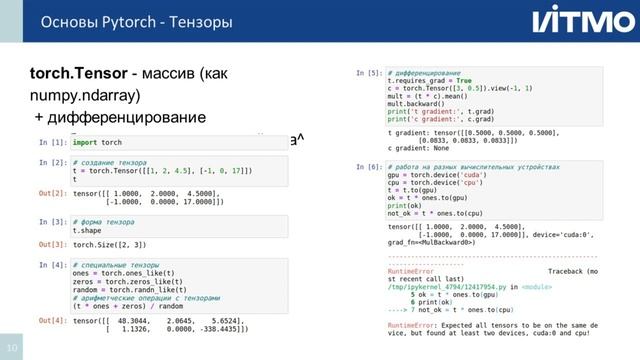Select the "import torch" code cell

(x=179, y=142)
